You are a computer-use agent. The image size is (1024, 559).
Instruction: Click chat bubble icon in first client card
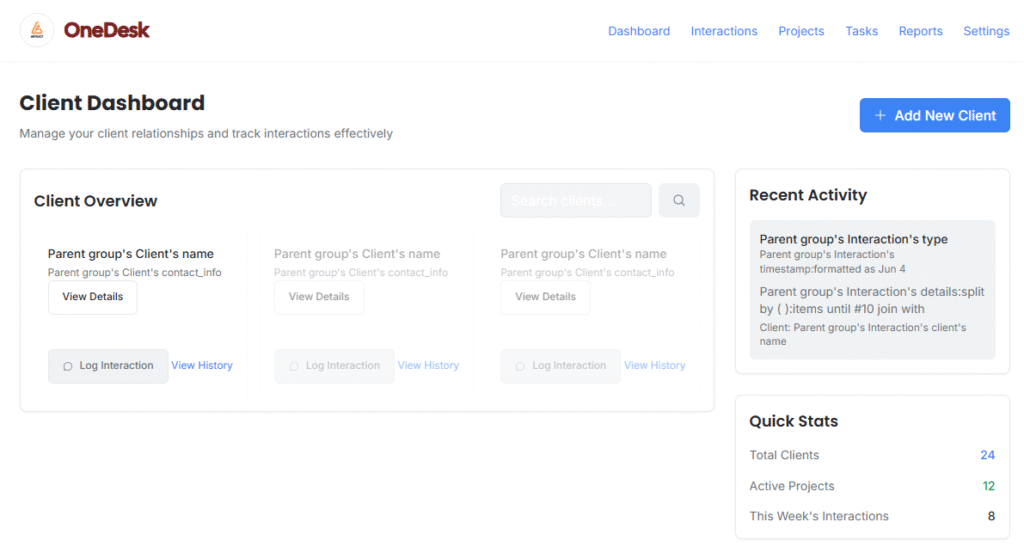pyautogui.click(x=68, y=367)
